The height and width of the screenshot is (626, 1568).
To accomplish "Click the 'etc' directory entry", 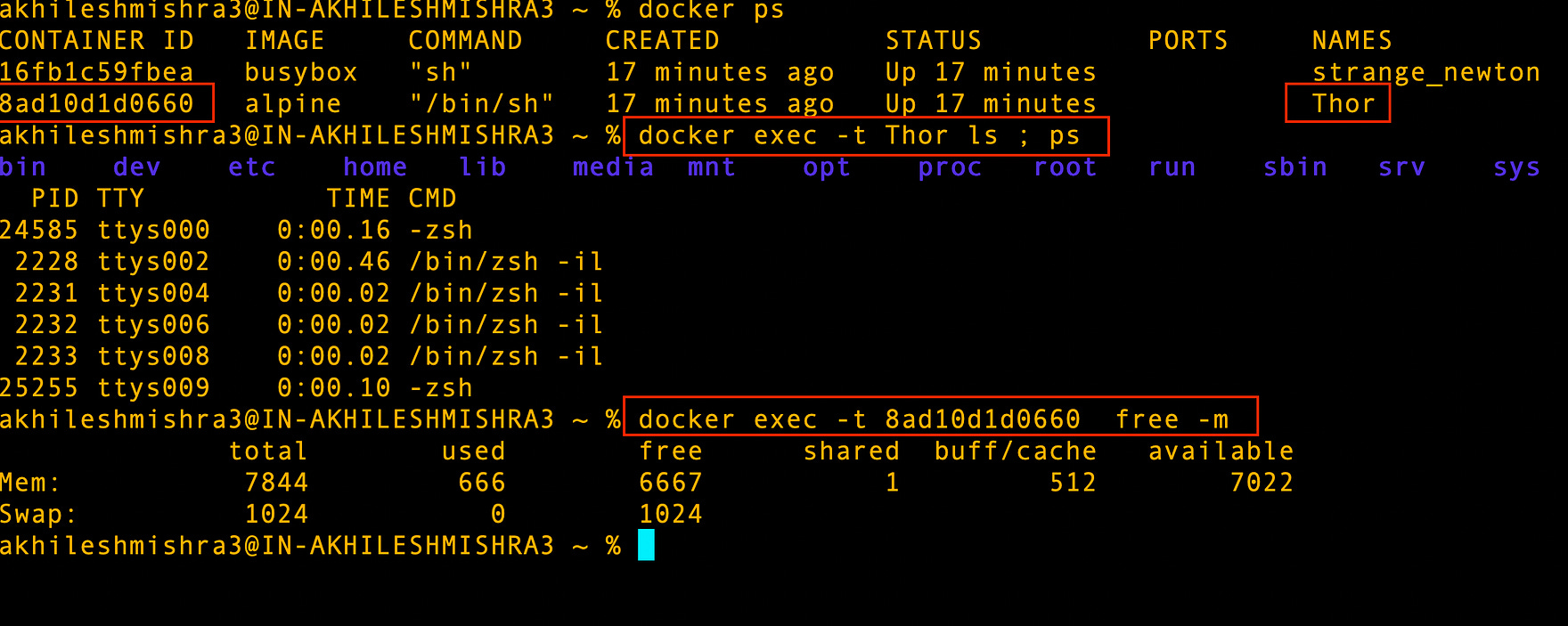I will click(252, 167).
